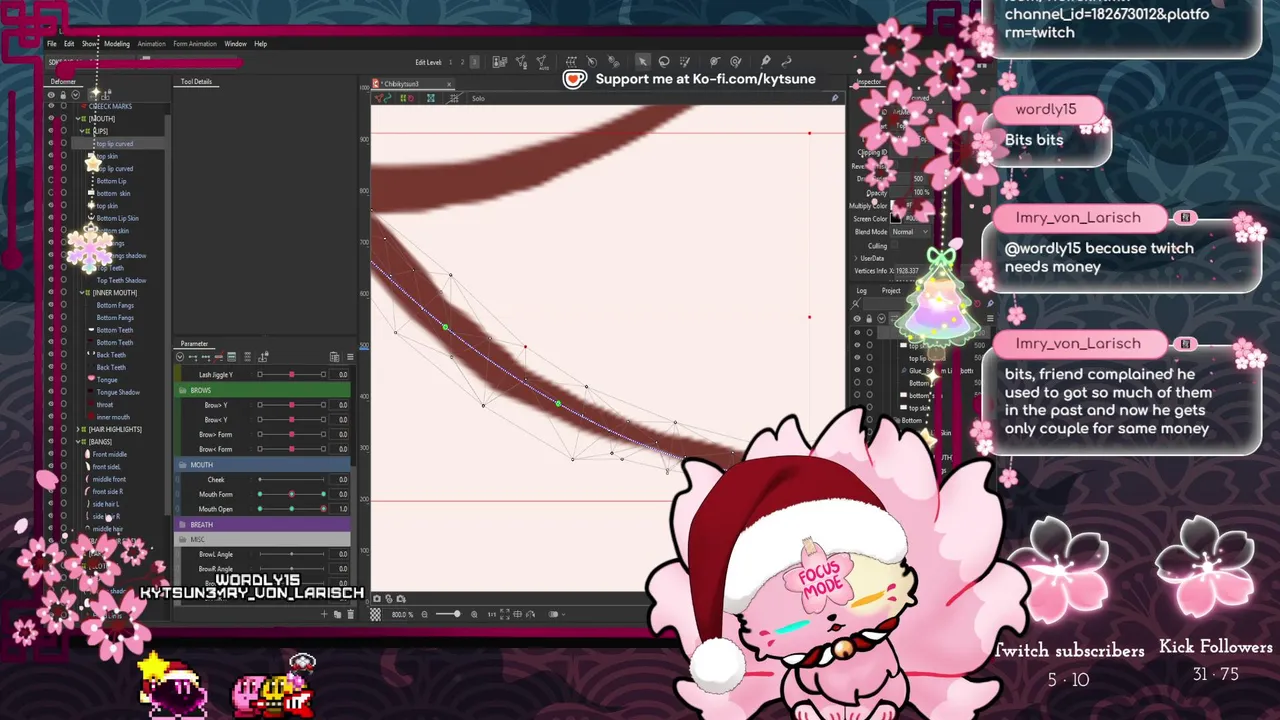Click the glue tool icon

point(614,62)
